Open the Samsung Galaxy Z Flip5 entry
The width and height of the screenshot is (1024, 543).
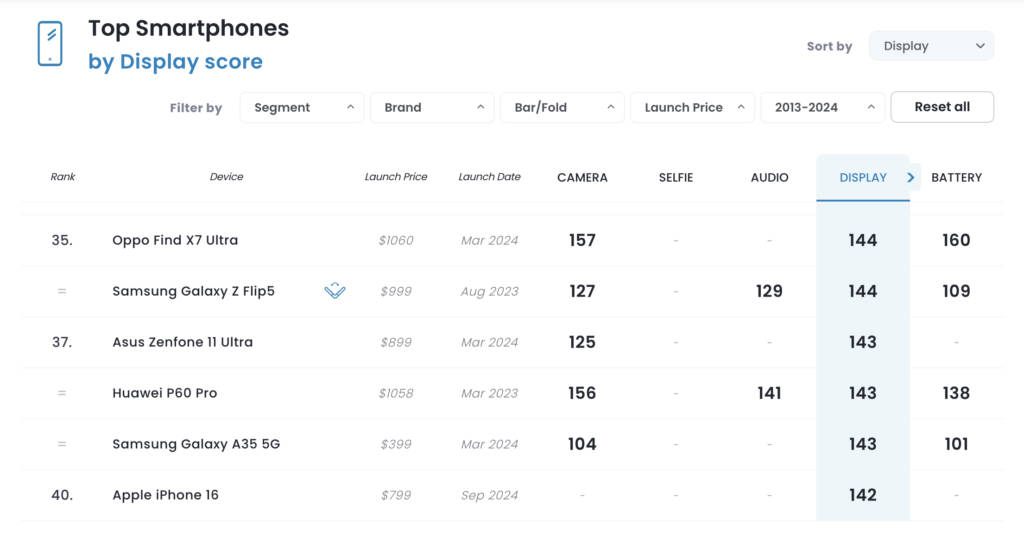coord(193,291)
